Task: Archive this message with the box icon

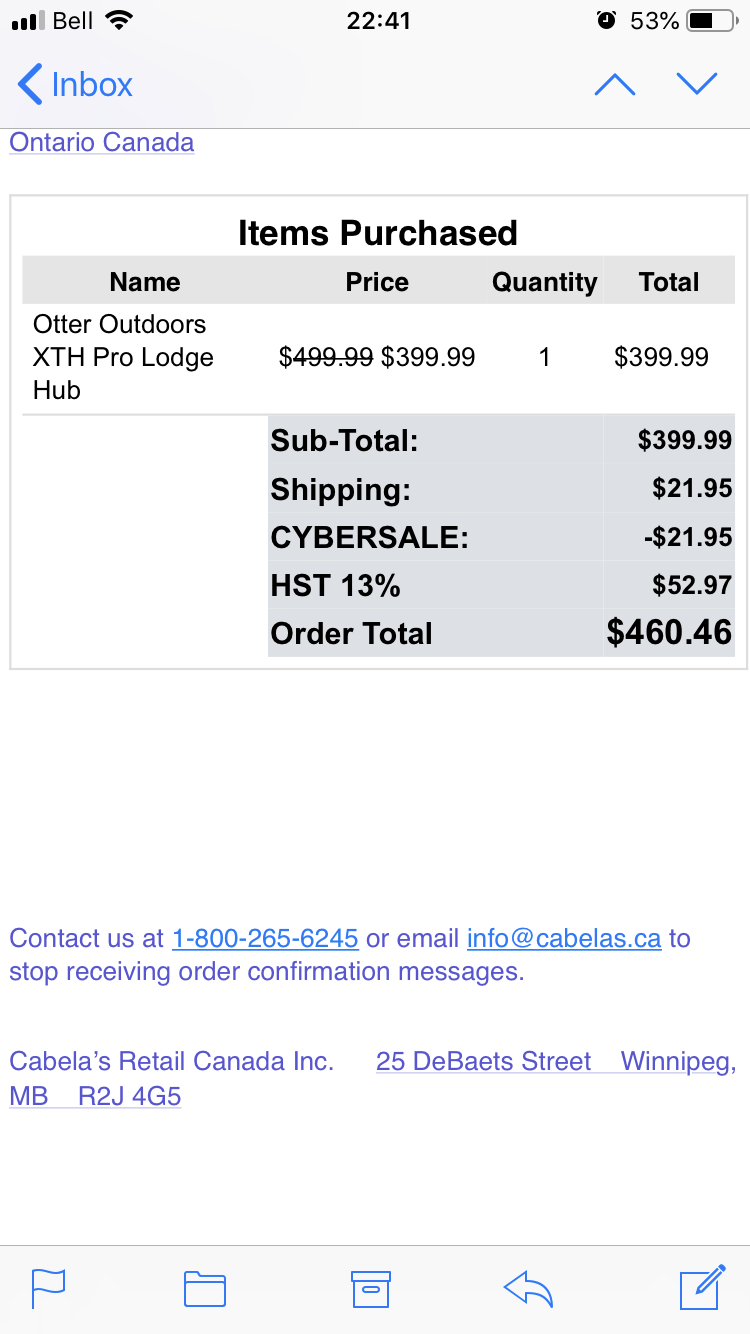Action: 370,1289
